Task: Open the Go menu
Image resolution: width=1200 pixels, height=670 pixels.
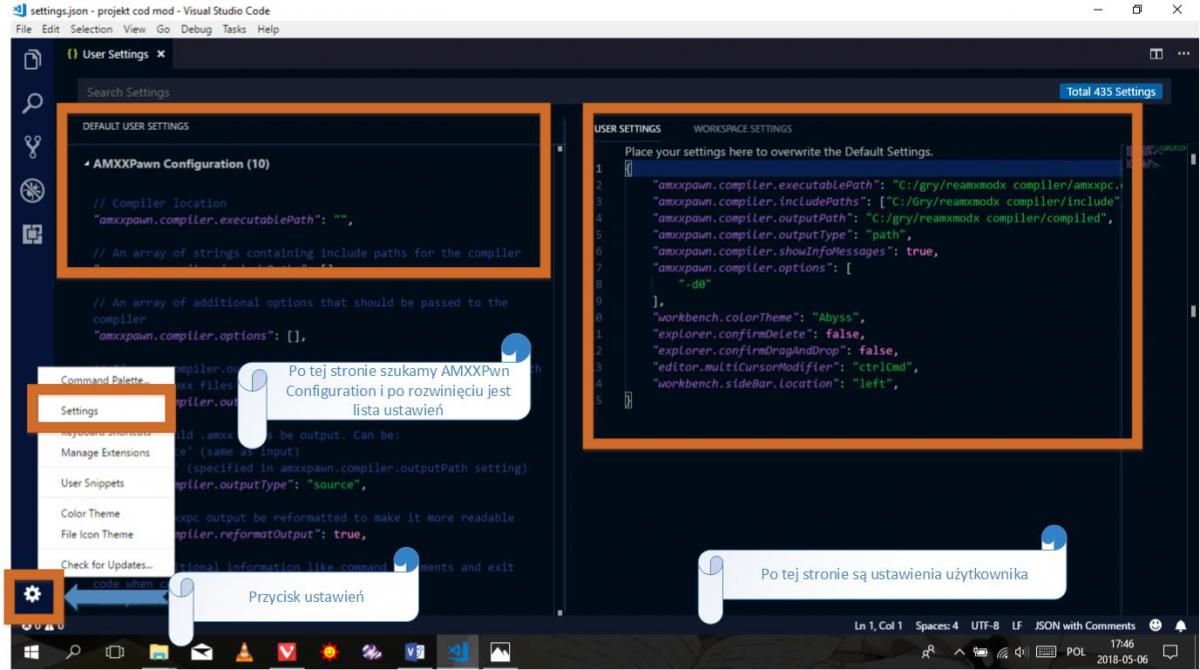Action: point(163,29)
